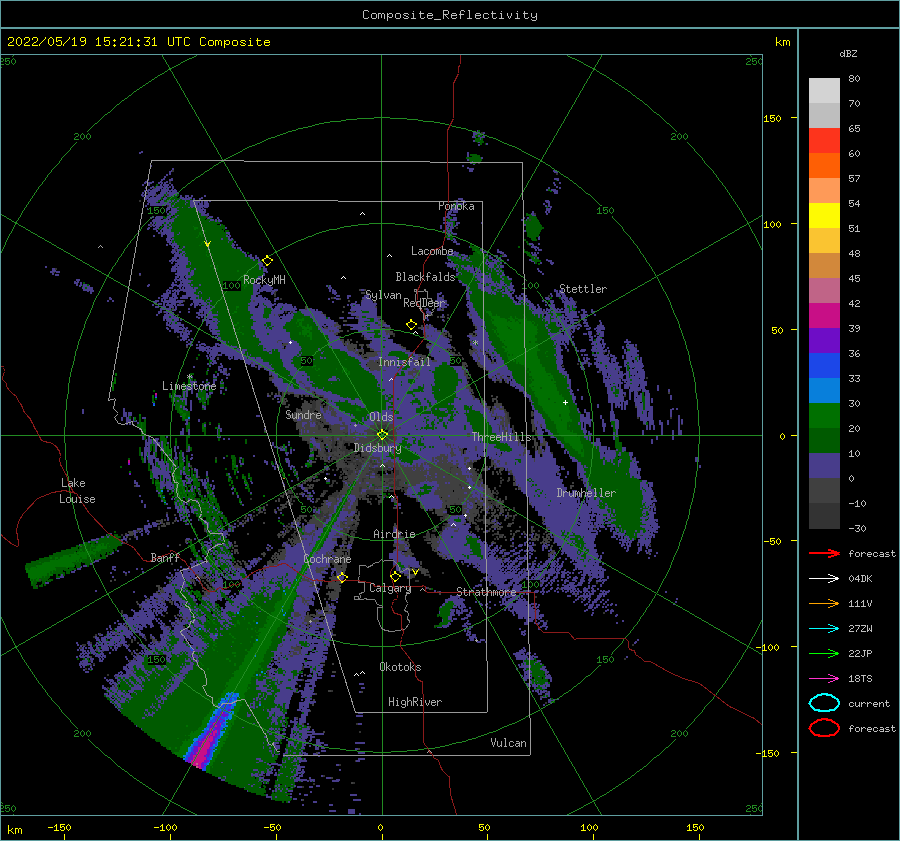
Task: Click the Lacombe city label
Action: (432, 251)
